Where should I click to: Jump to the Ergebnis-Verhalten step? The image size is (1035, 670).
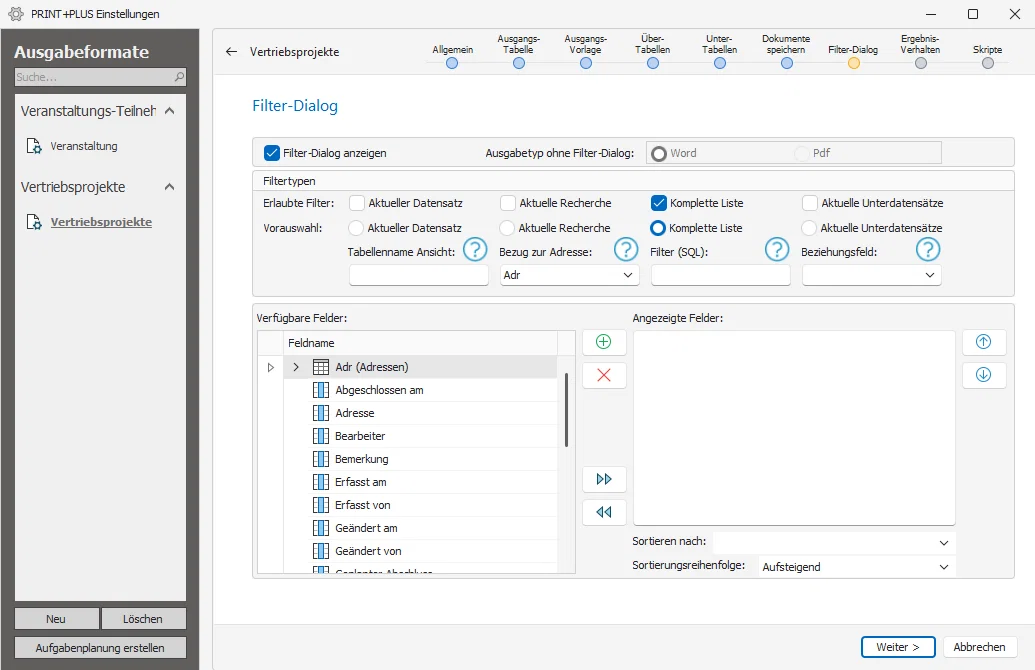click(920, 63)
